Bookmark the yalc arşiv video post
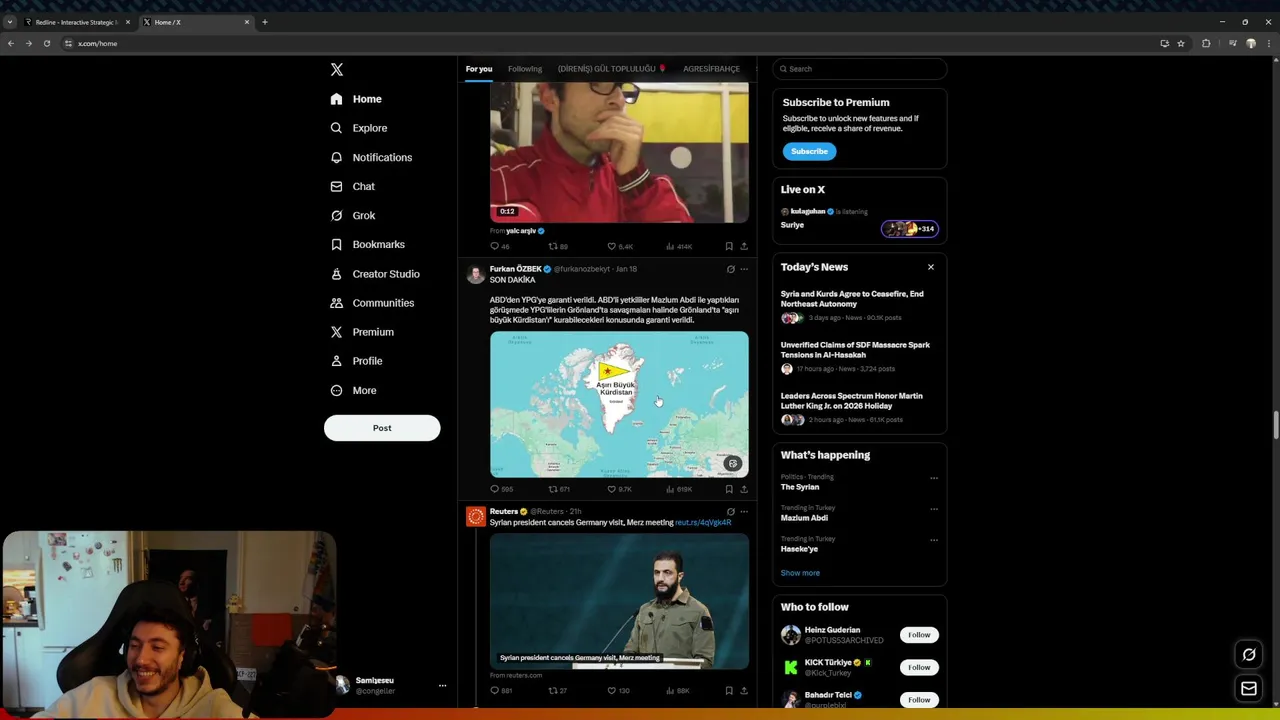Viewport: 1280px width, 720px height. click(x=729, y=246)
